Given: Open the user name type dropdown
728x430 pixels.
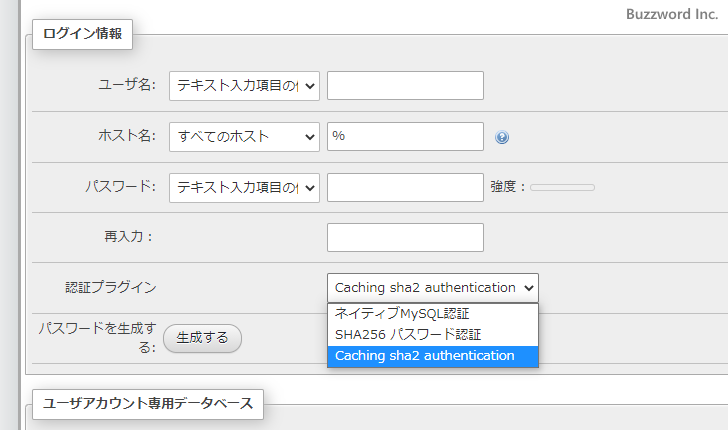Looking at the screenshot, I should tap(244, 86).
